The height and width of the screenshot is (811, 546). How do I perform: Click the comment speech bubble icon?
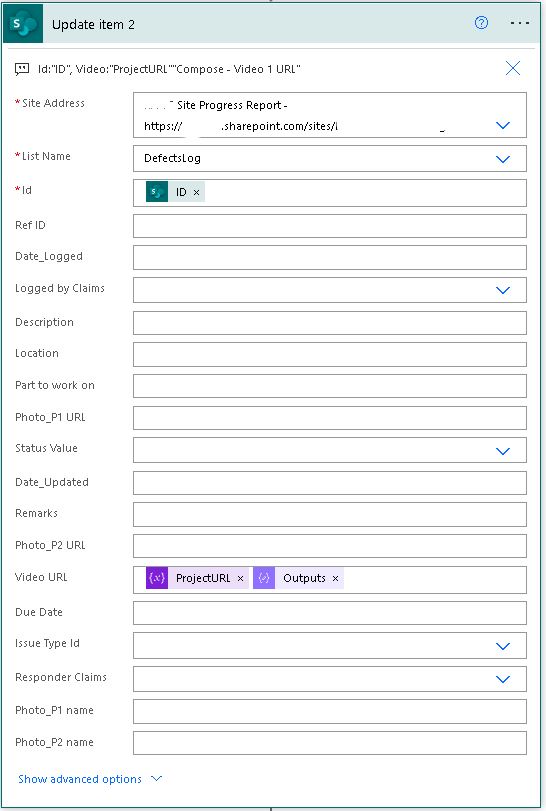click(22, 69)
